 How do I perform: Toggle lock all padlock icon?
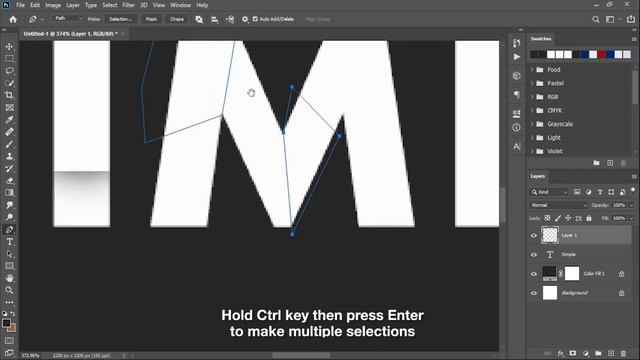click(589, 218)
